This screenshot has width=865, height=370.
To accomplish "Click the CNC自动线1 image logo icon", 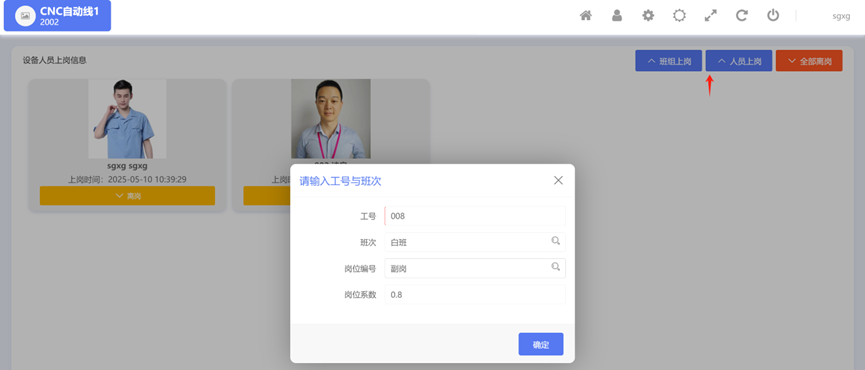I will (x=25, y=16).
